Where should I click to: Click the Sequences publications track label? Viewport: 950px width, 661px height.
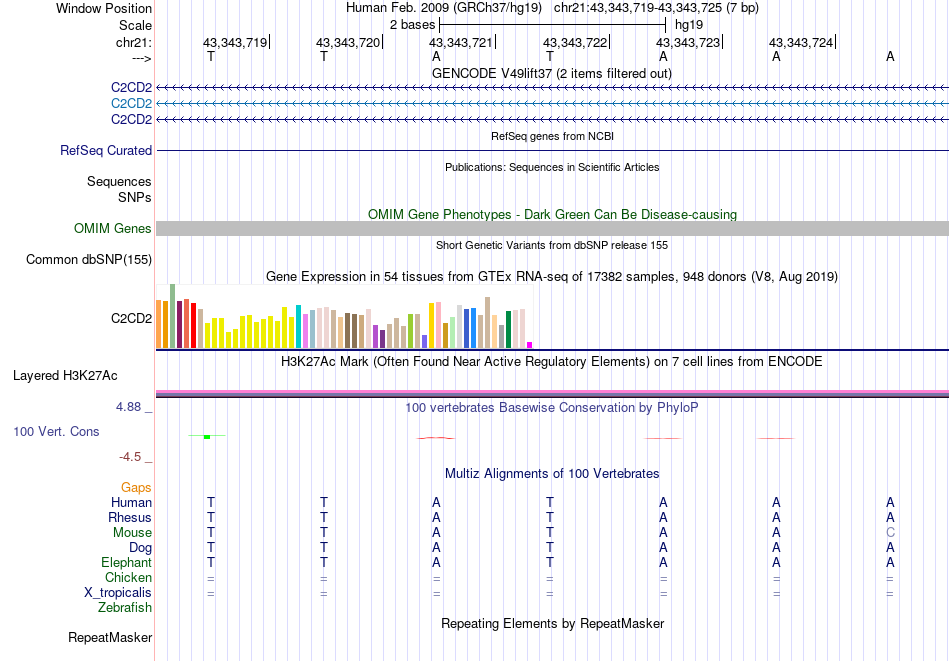(x=119, y=181)
